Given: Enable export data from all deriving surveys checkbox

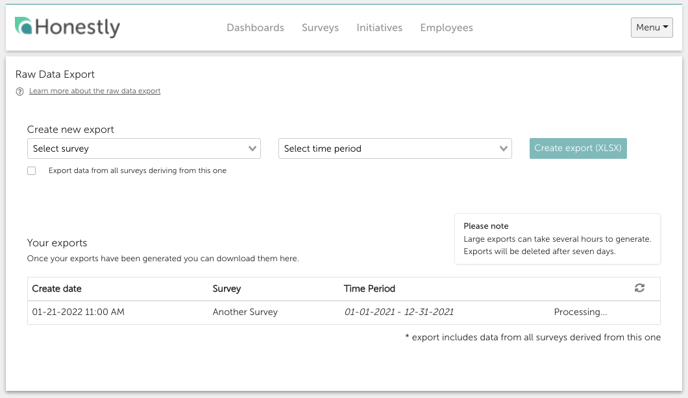Looking at the screenshot, I should [32, 171].
